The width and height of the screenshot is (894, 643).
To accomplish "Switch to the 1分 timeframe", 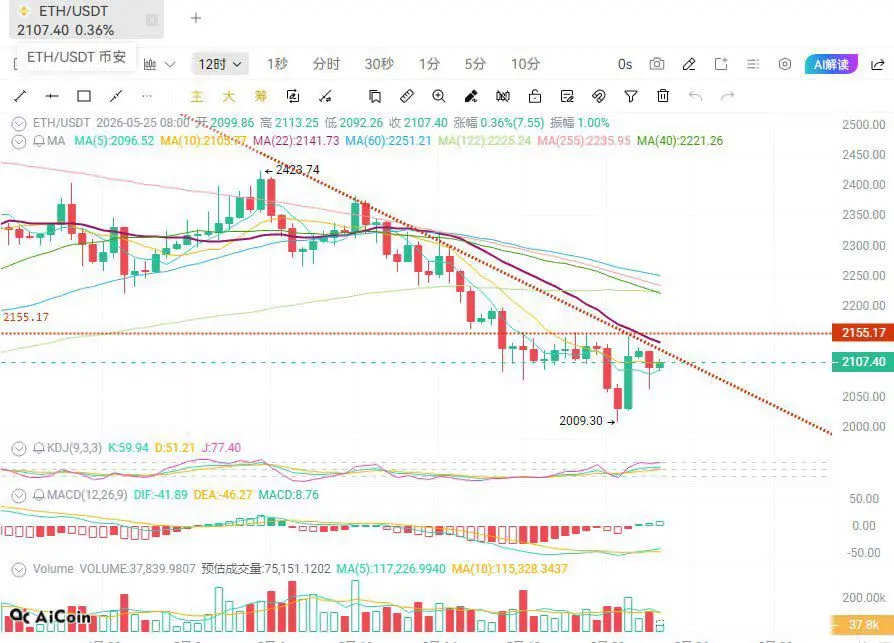I will [429, 64].
